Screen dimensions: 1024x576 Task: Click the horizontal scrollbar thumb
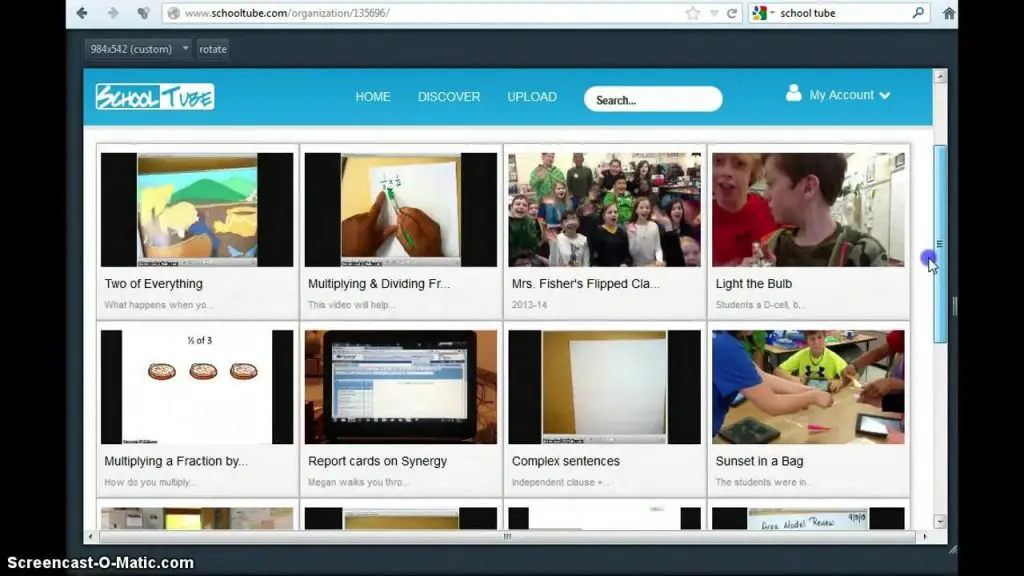(x=507, y=537)
